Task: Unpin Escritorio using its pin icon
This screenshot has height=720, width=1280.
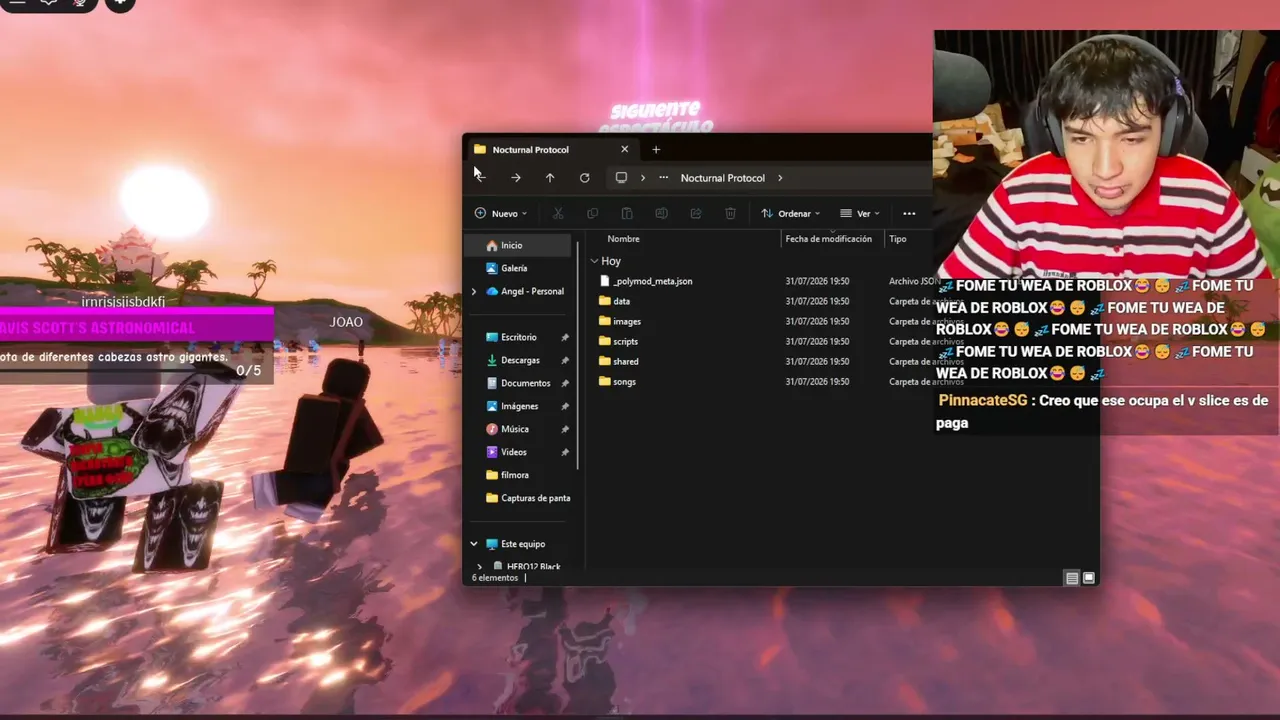Action: tap(565, 337)
